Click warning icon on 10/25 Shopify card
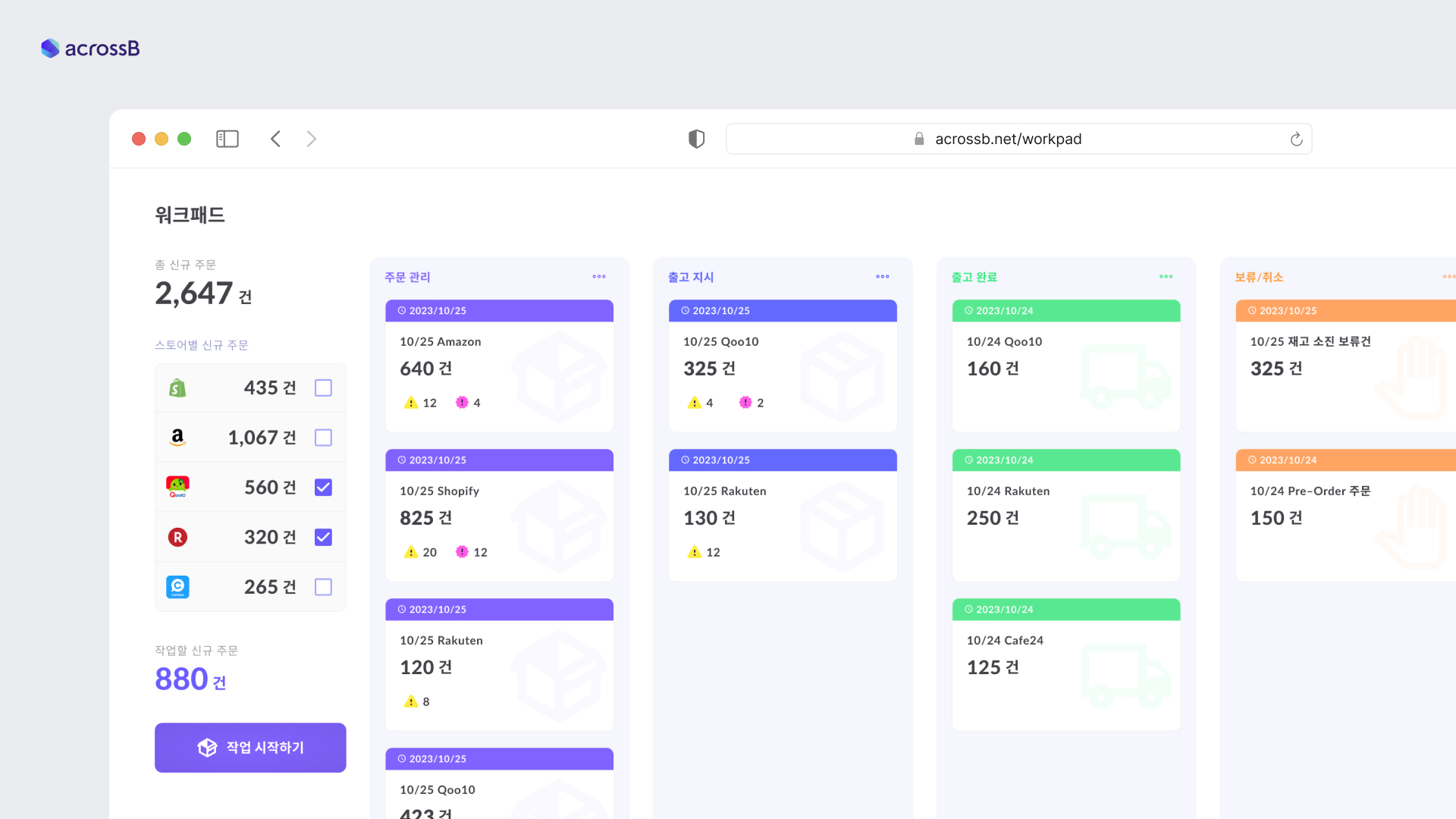This screenshot has width=1456, height=819. pos(411,552)
